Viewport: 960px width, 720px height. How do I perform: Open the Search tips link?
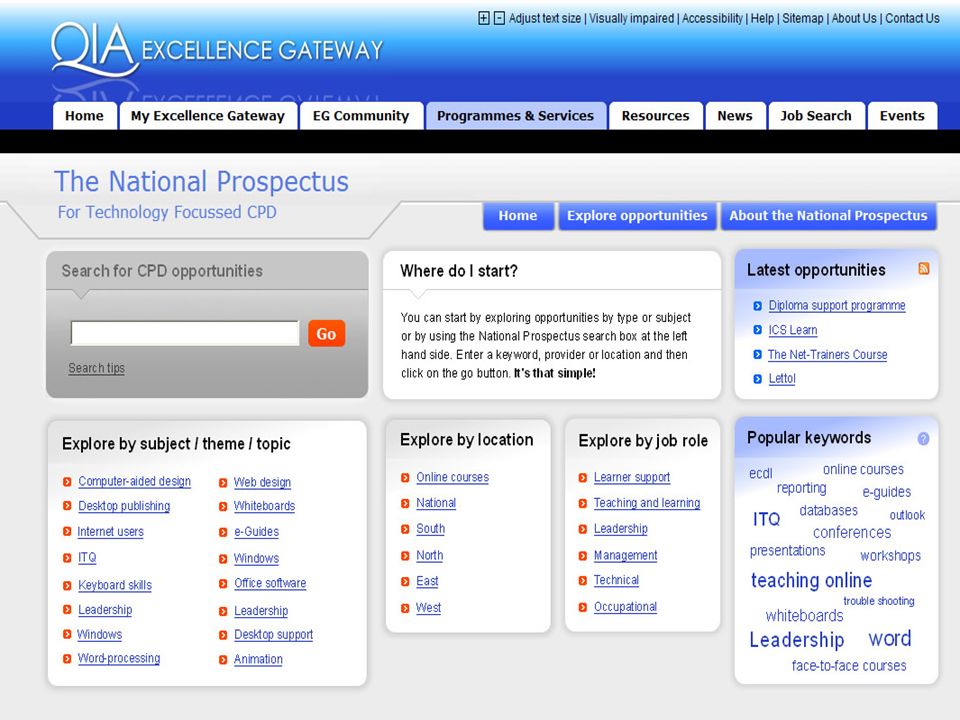tap(97, 368)
